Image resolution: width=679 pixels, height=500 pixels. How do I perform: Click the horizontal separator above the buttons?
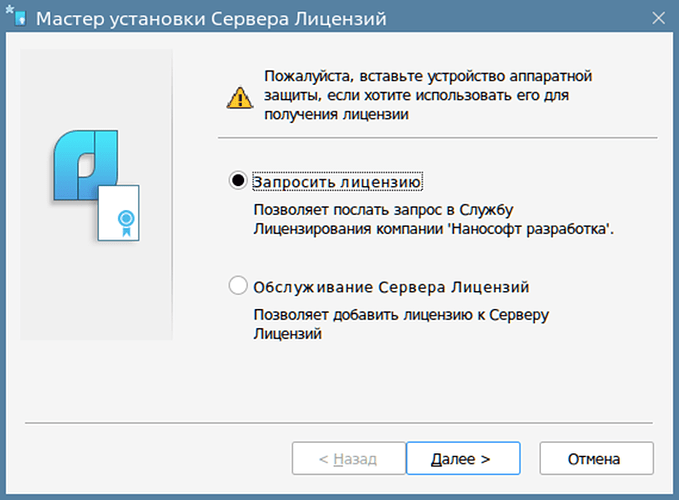[x=339, y=423]
